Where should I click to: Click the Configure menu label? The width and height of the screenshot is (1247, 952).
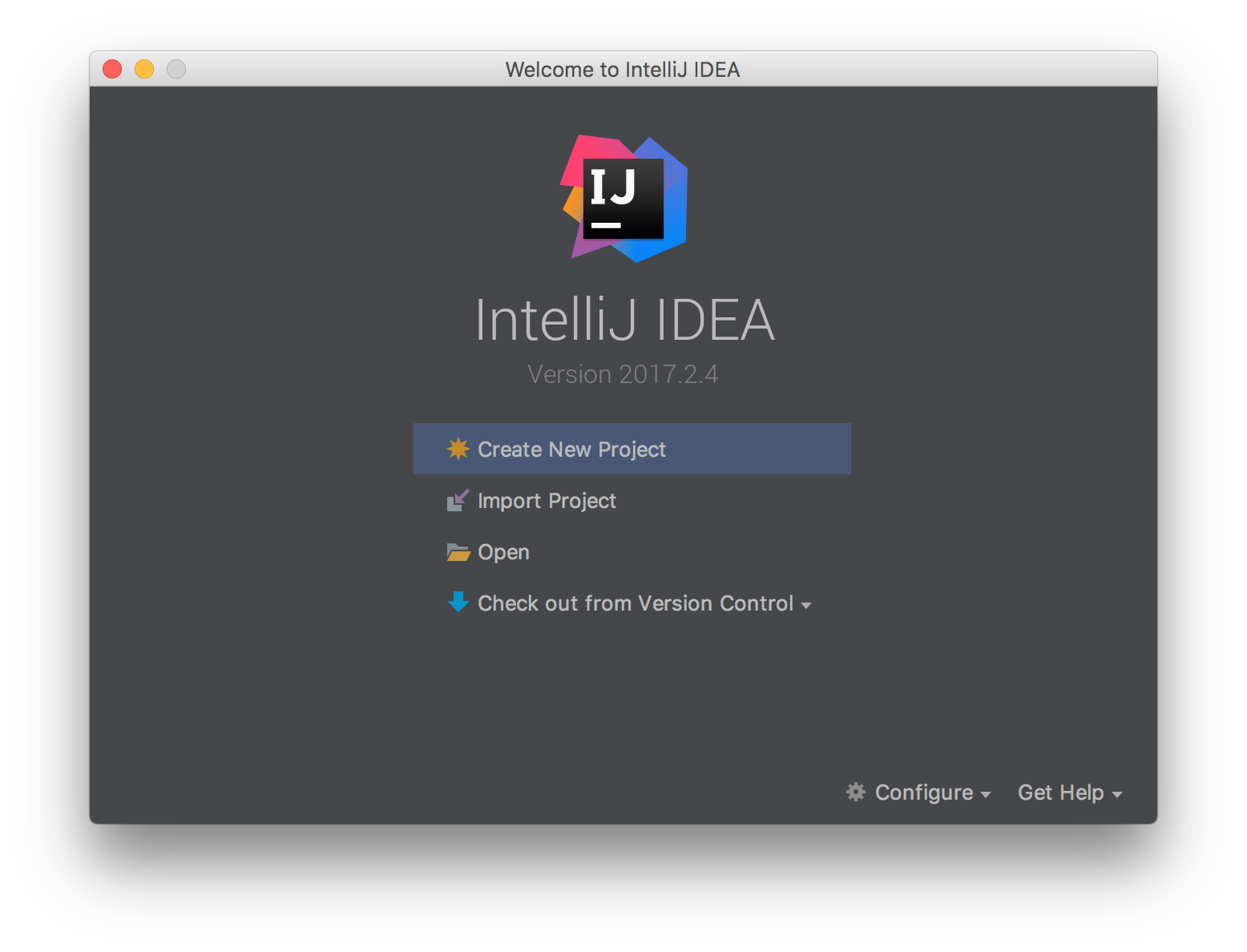tap(922, 793)
